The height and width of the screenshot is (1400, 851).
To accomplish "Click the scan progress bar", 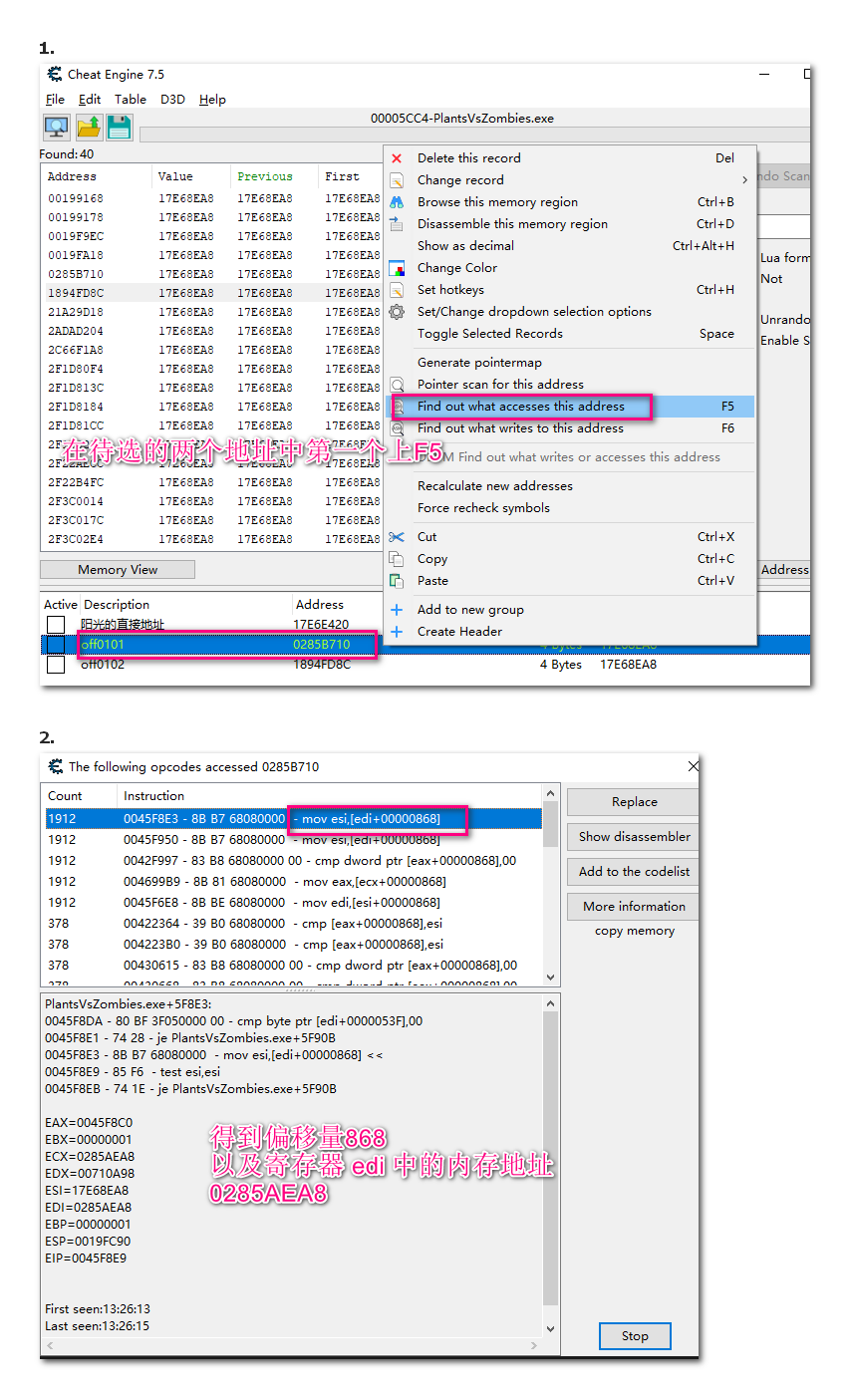I will point(473,135).
